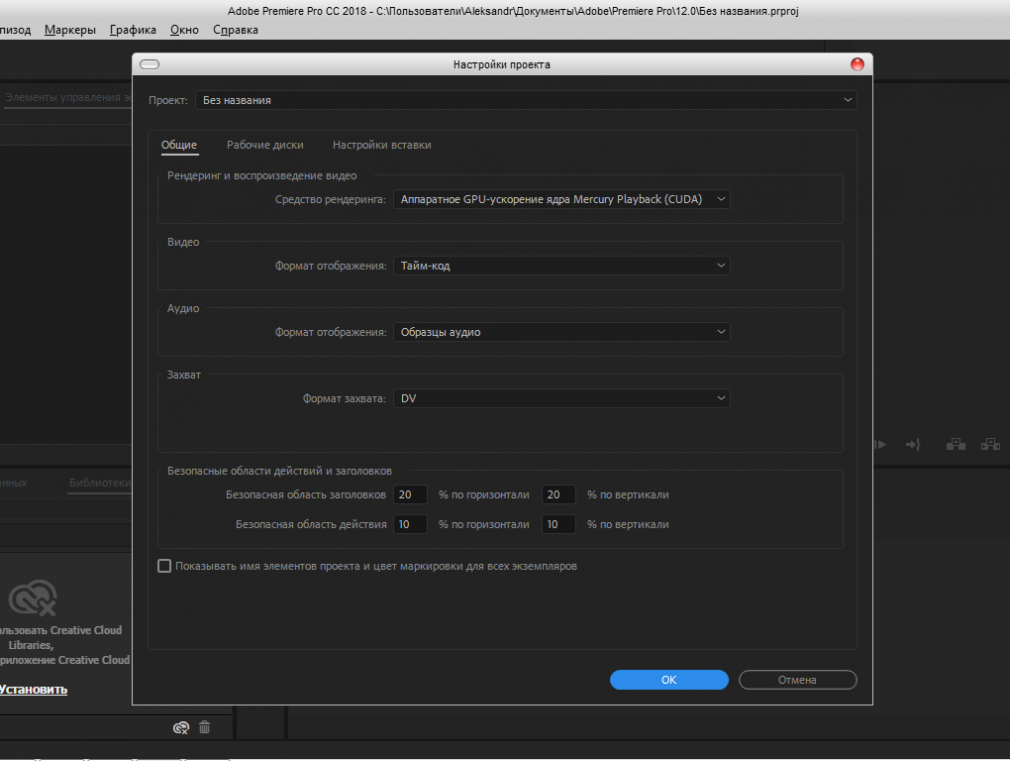Image resolution: width=1010 pixels, height=761 pixels.
Task: Click title safe horizontal percentage field
Action: click(410, 494)
